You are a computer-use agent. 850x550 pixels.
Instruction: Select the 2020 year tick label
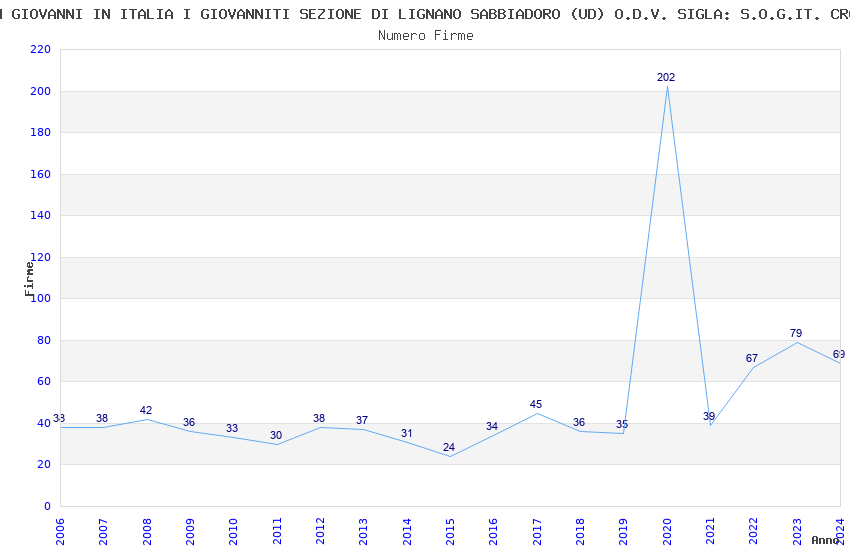coord(667,530)
